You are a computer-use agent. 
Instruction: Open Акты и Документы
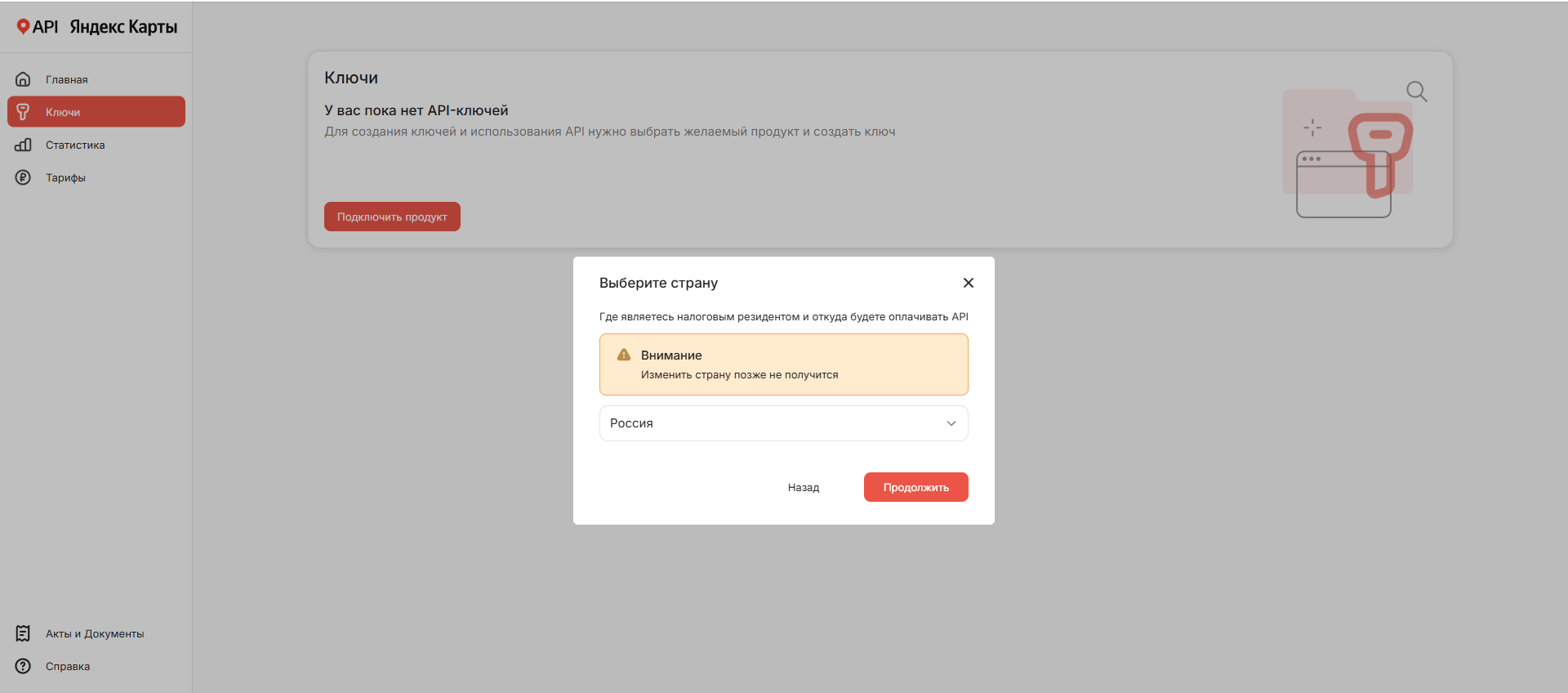[96, 633]
